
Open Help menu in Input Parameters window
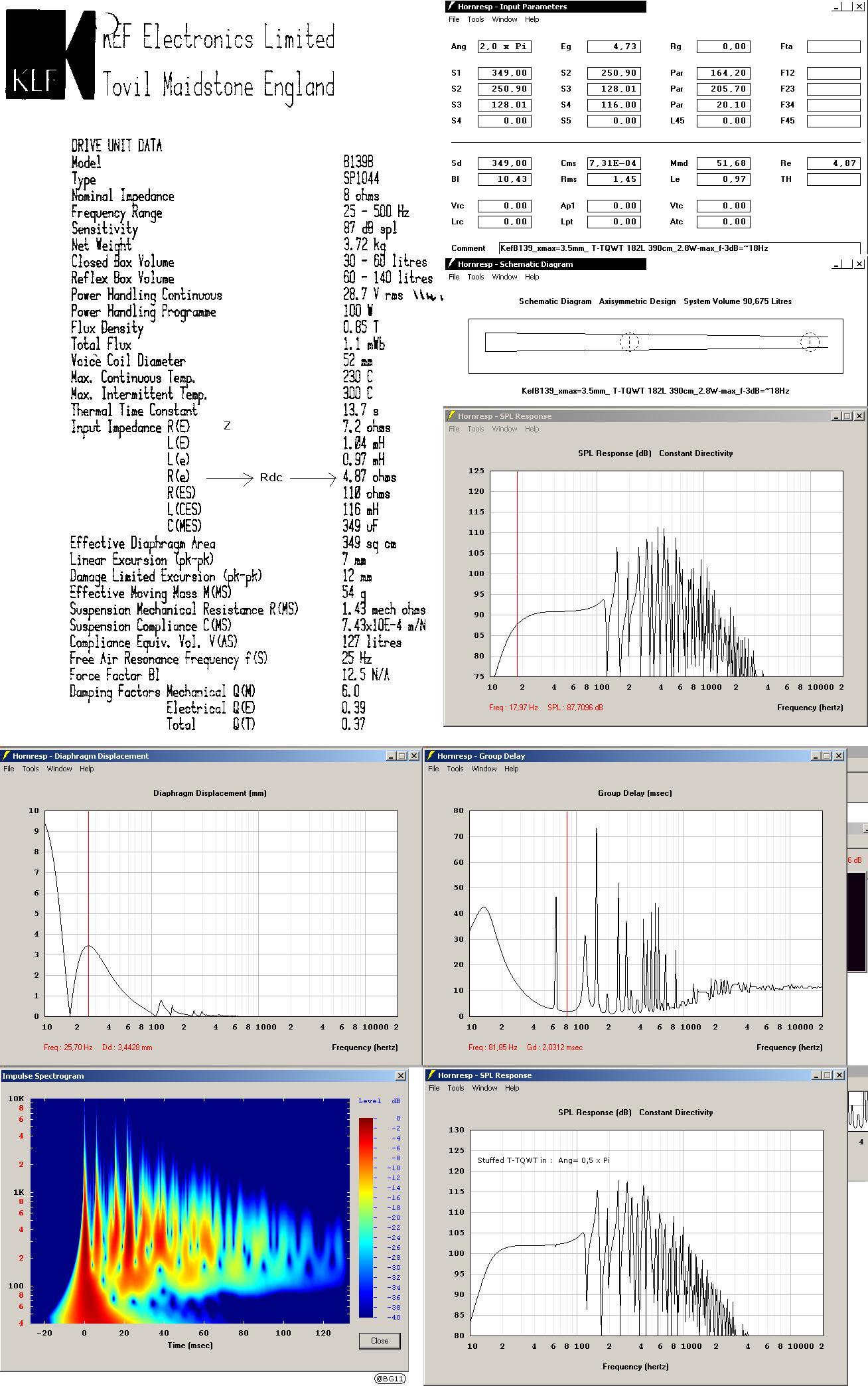532,19
